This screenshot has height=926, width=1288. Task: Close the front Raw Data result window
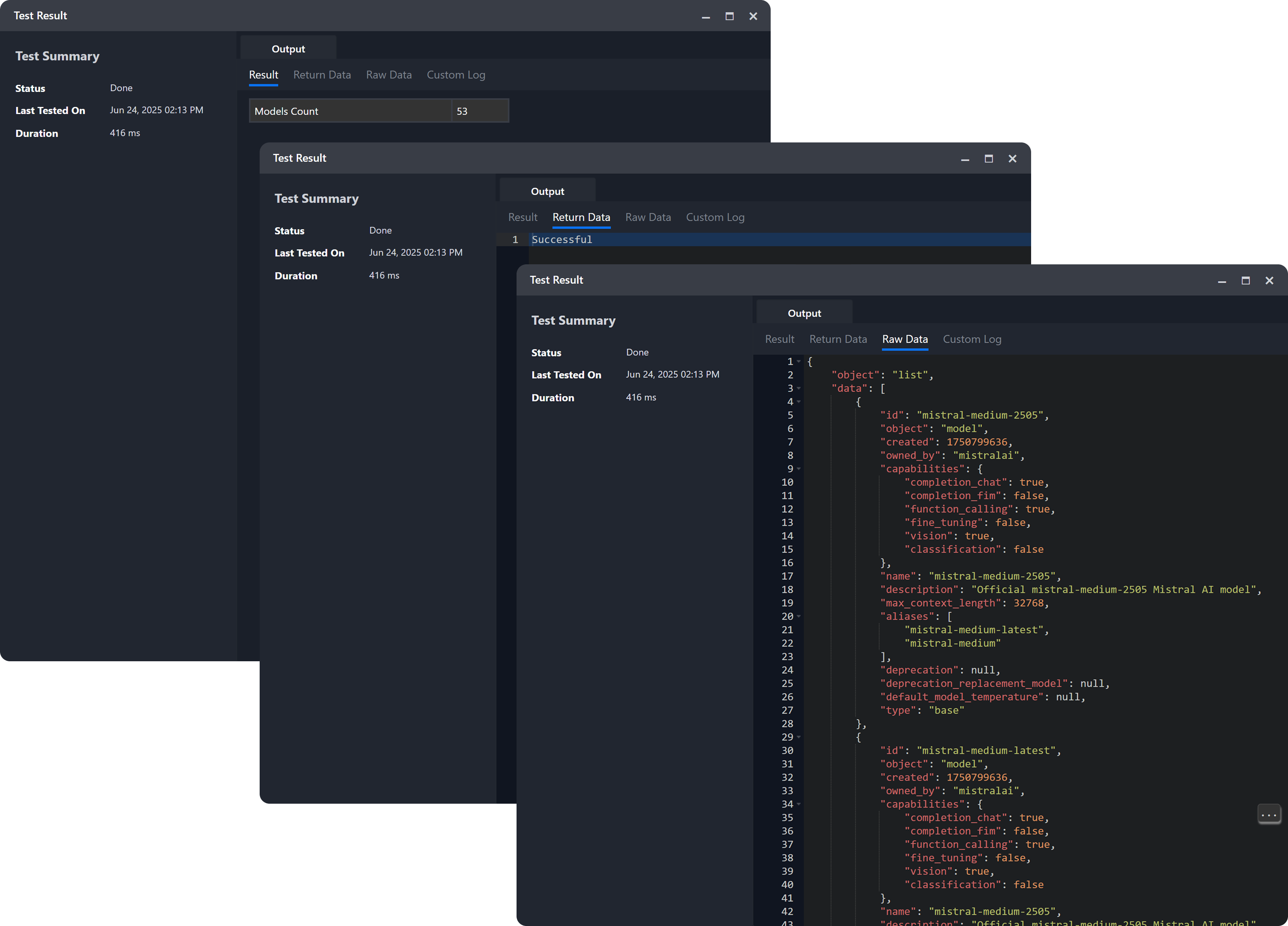(1269, 281)
